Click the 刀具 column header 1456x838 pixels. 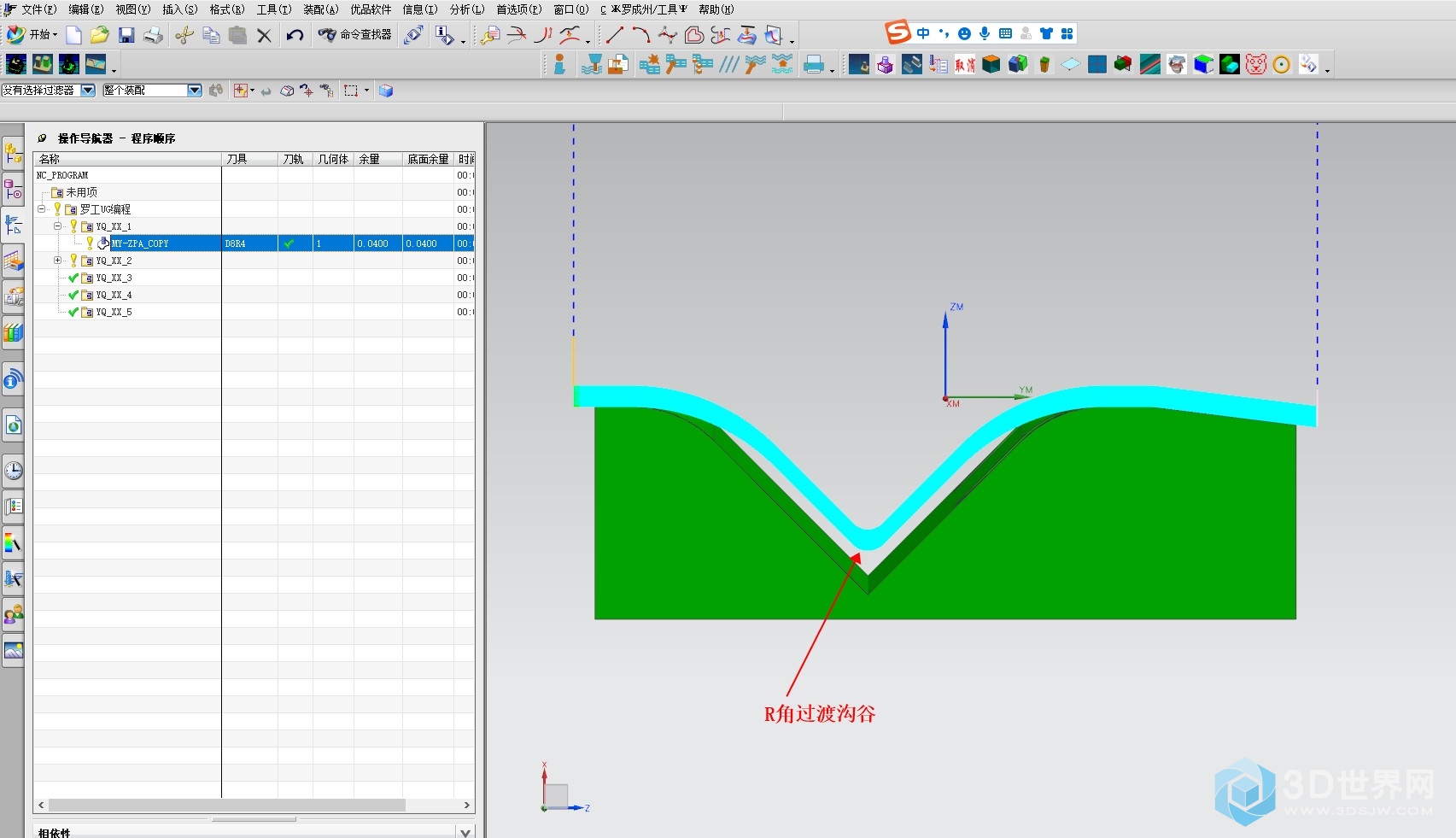(x=250, y=159)
